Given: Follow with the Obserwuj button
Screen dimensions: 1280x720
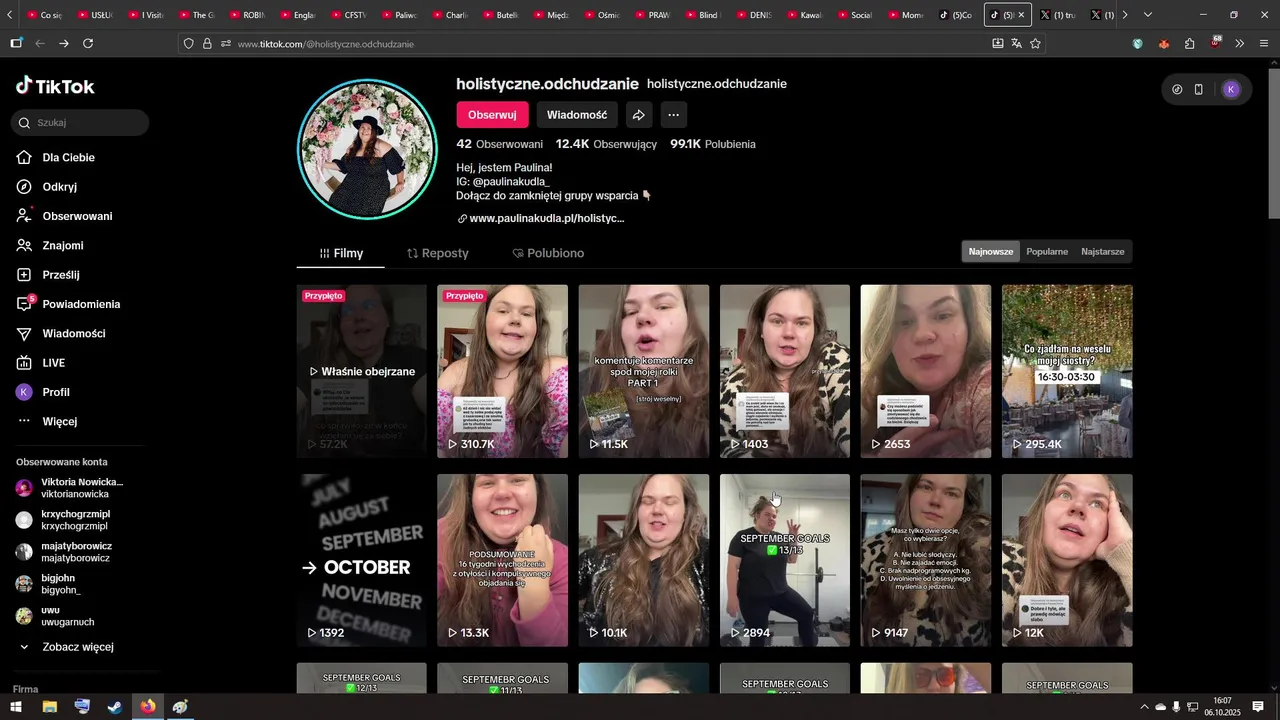Looking at the screenshot, I should (x=492, y=115).
